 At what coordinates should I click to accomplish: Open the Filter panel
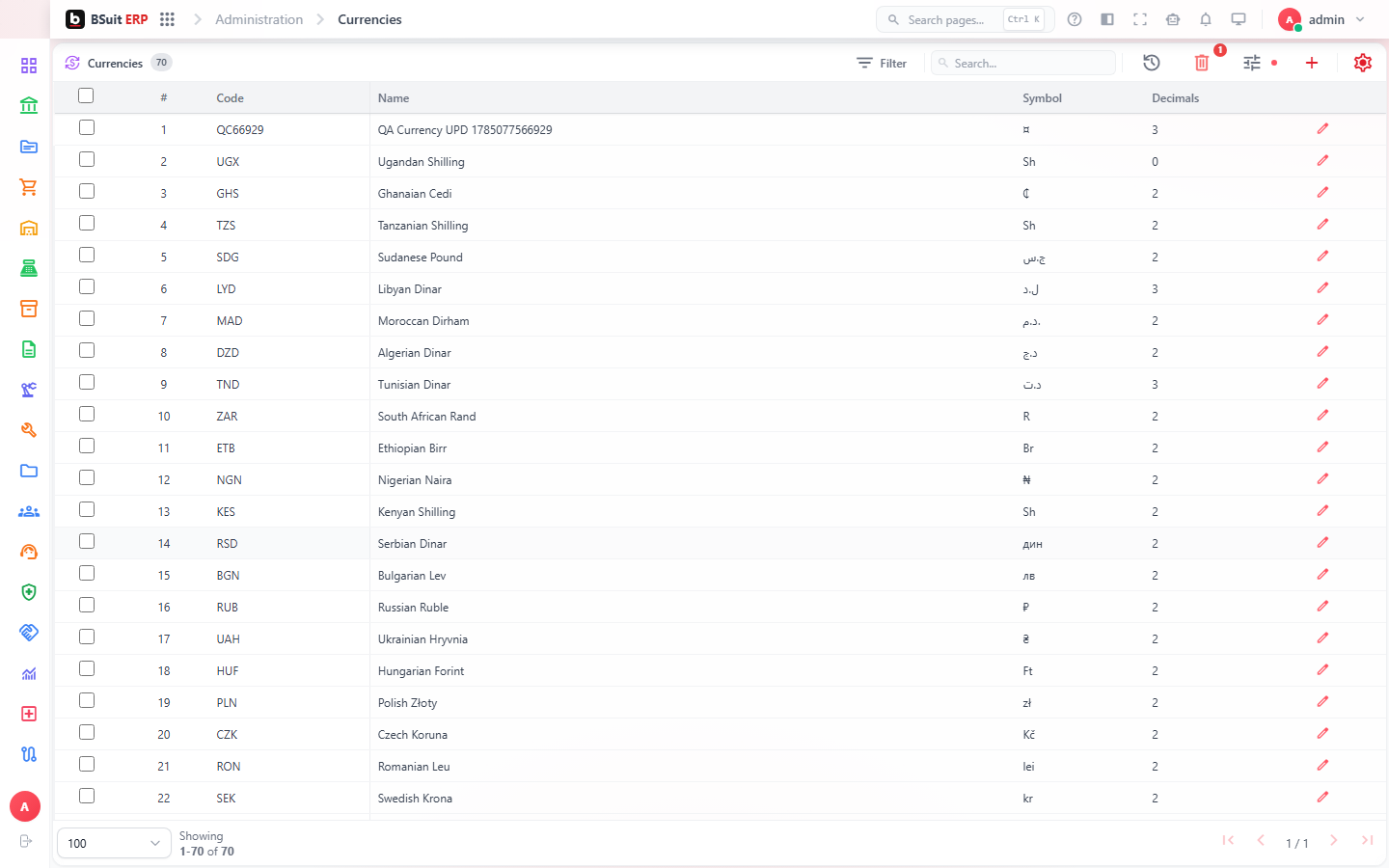coord(882,63)
